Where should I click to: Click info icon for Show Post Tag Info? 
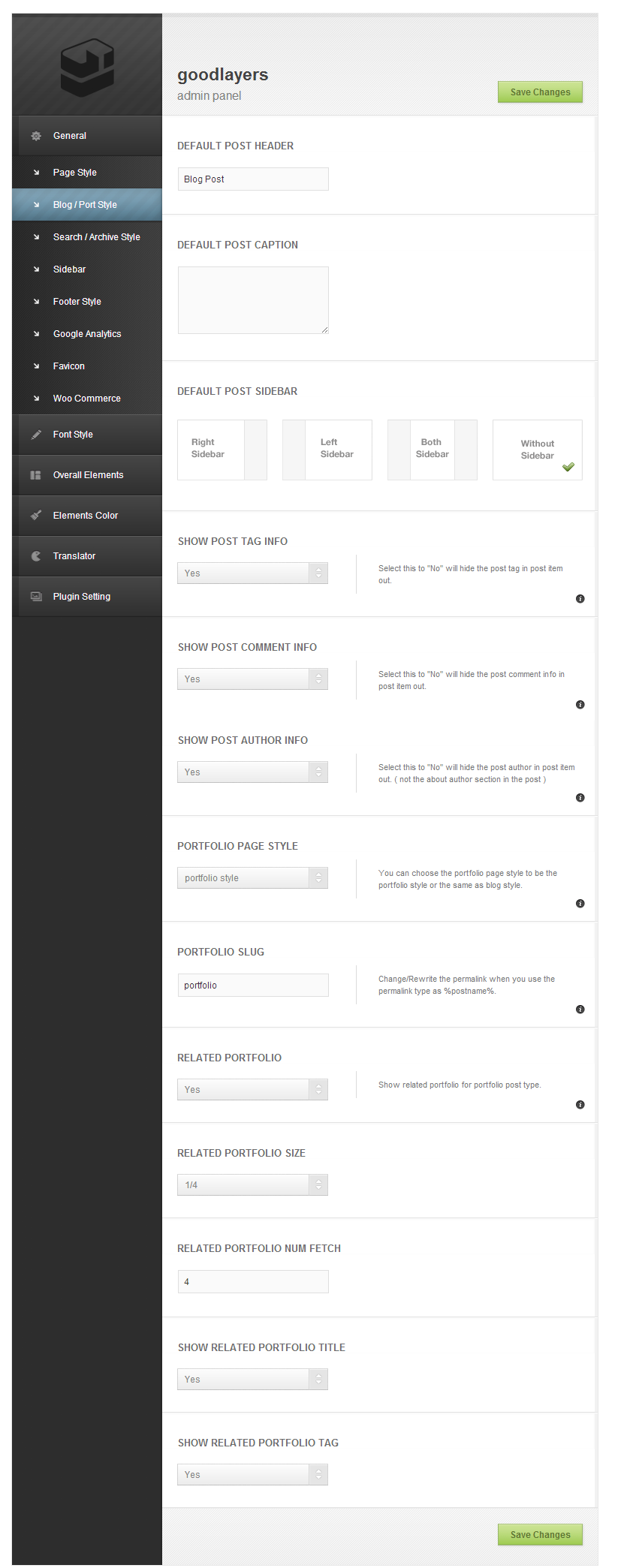[x=580, y=599]
